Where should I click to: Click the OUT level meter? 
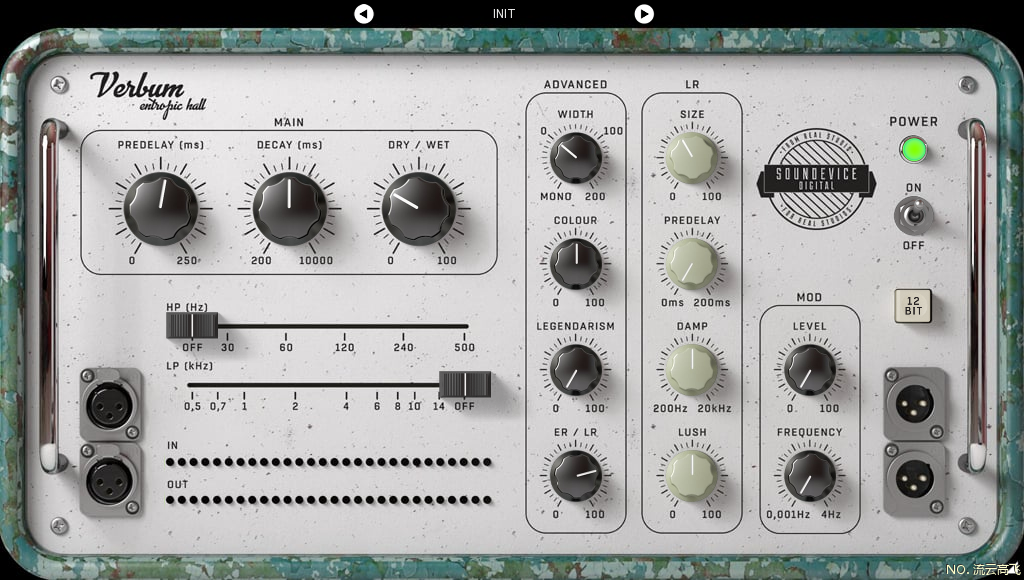coord(328,500)
